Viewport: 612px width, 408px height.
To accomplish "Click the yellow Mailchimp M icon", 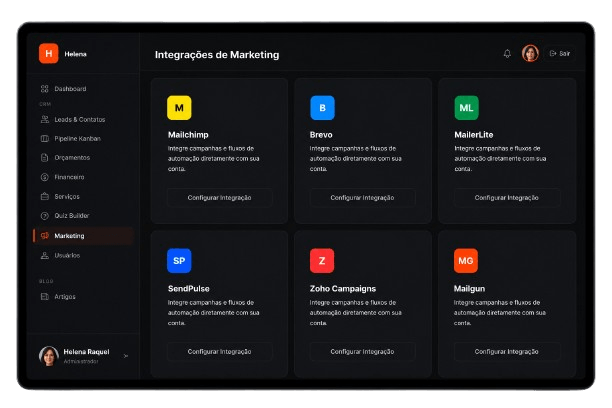I will tap(179, 108).
